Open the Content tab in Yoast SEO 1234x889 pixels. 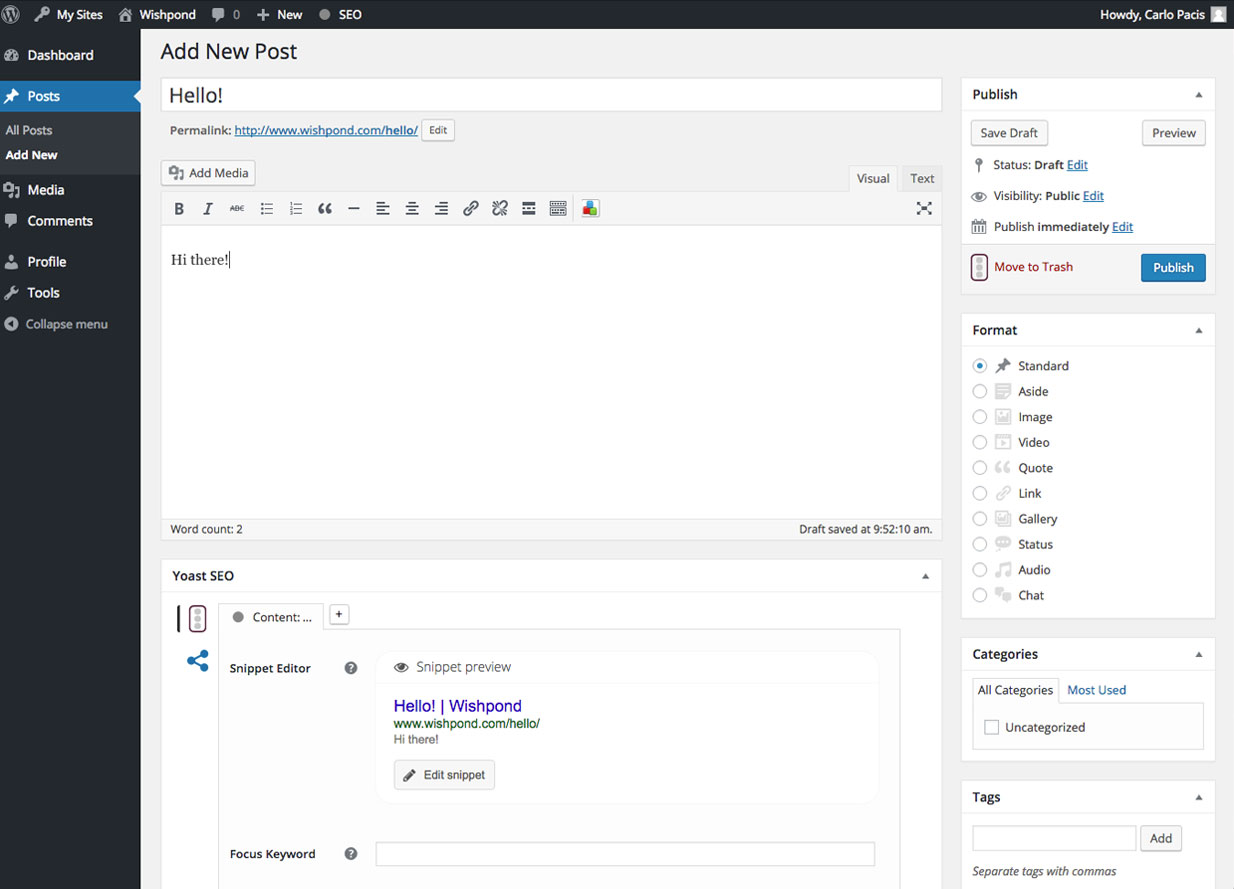[271, 617]
